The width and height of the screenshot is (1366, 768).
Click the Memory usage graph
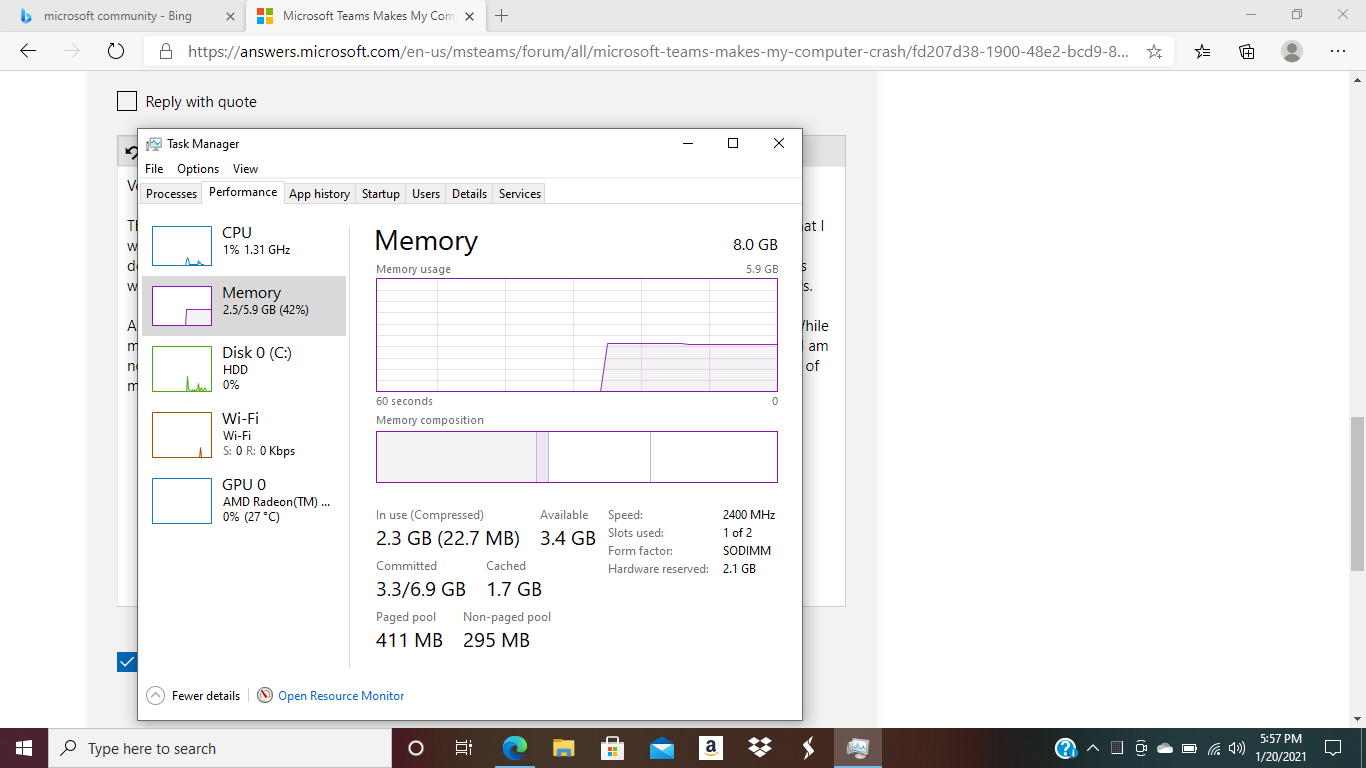(577, 335)
